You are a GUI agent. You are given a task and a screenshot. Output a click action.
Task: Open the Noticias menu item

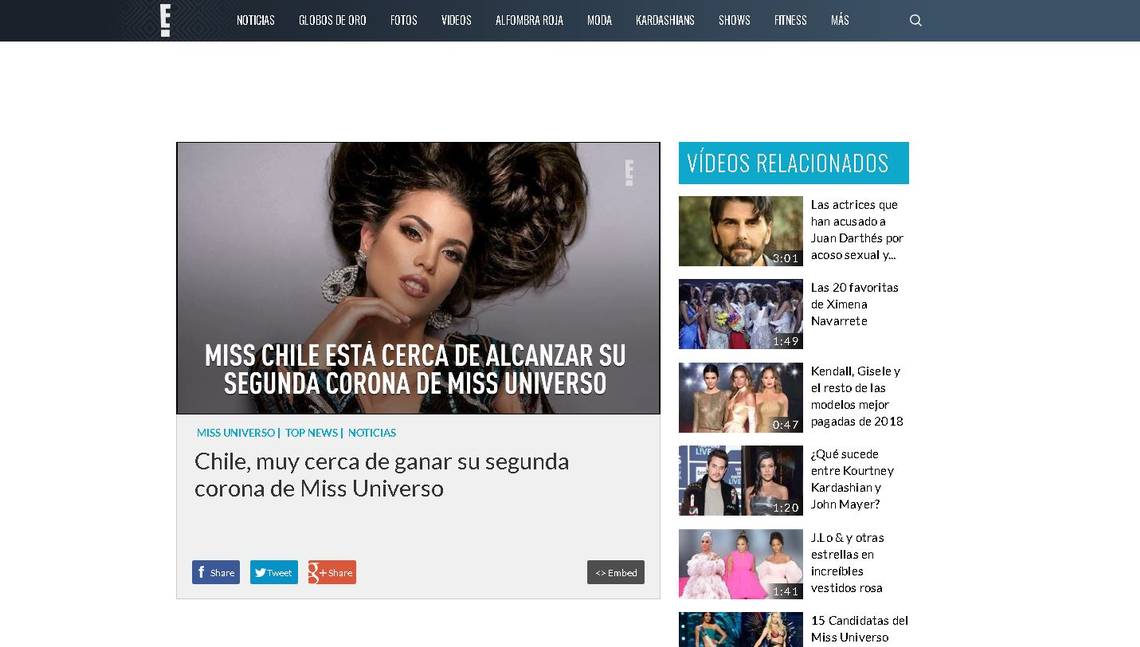(255, 20)
